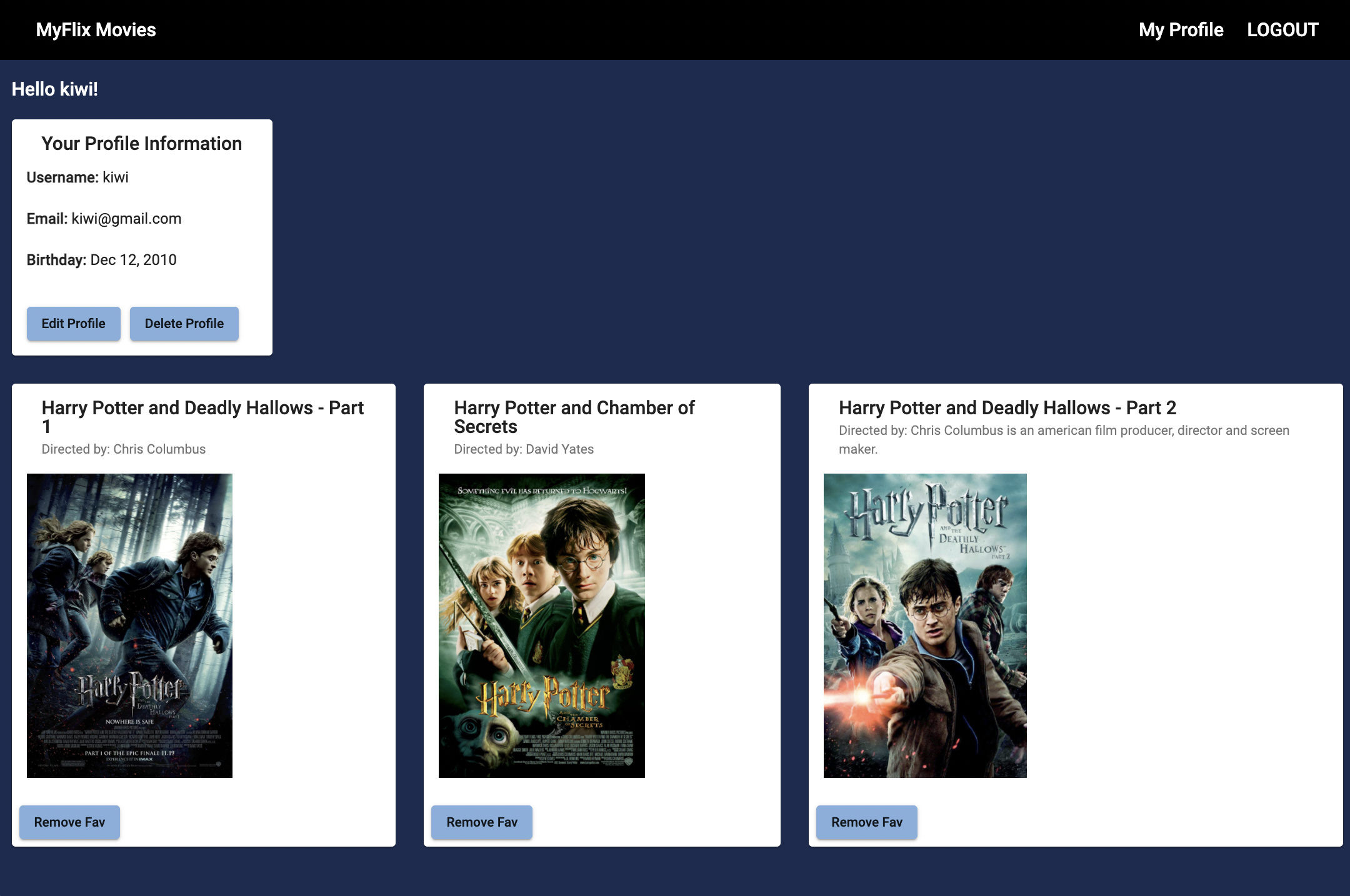
Task: Click the MyFlix Movies brand link
Action: click(x=96, y=30)
